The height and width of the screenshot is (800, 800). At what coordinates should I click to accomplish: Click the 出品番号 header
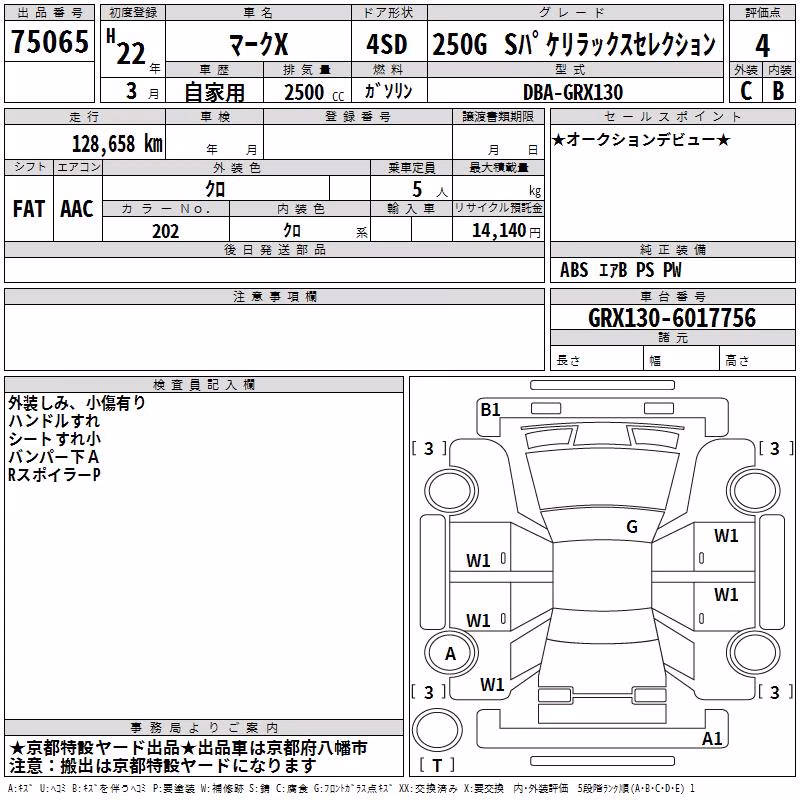[x=49, y=13]
